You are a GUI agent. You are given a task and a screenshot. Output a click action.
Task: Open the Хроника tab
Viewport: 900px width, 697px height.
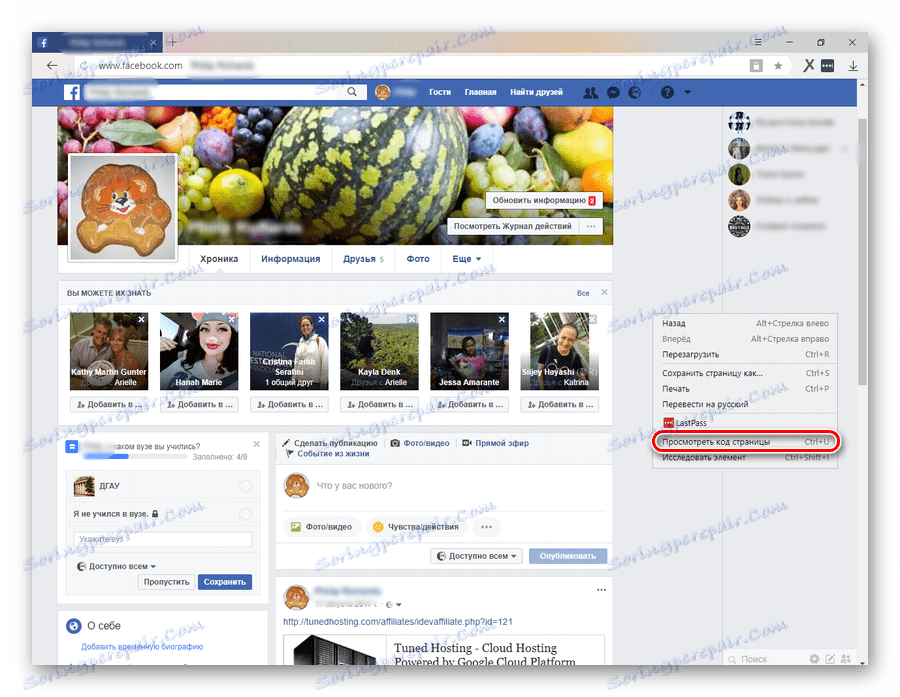219,259
